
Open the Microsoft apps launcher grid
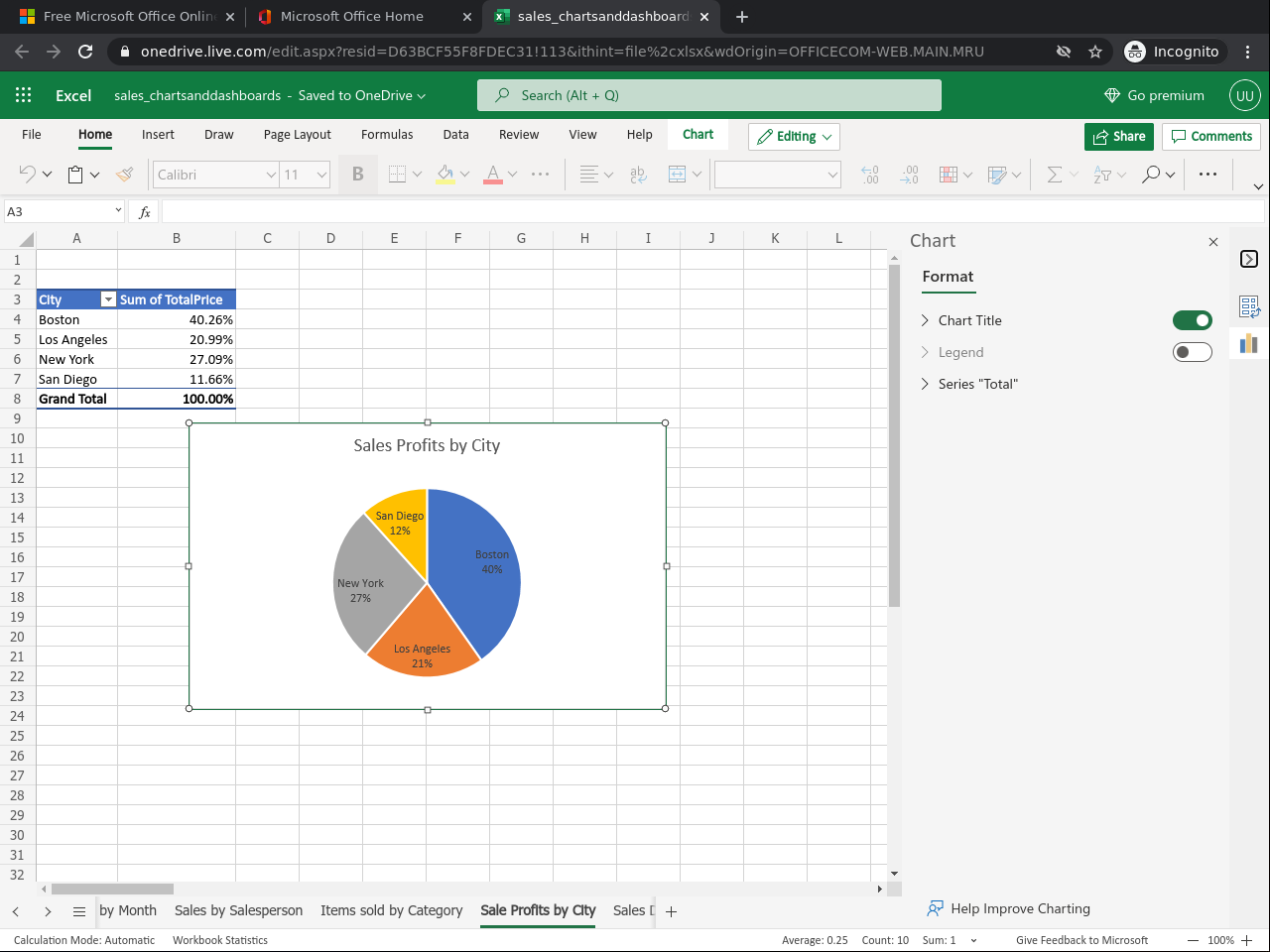coord(24,95)
